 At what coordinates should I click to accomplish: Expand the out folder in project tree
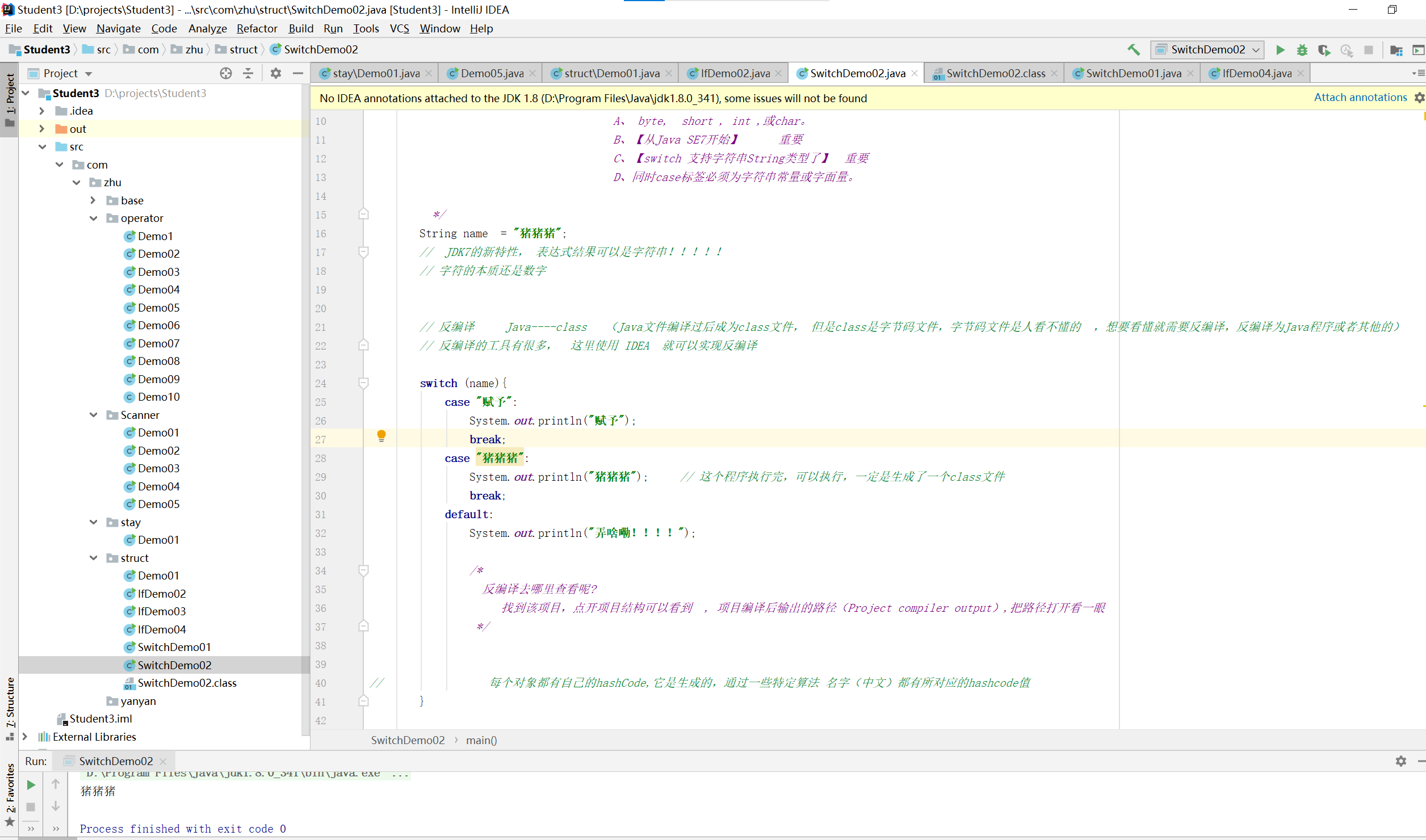tap(41, 129)
